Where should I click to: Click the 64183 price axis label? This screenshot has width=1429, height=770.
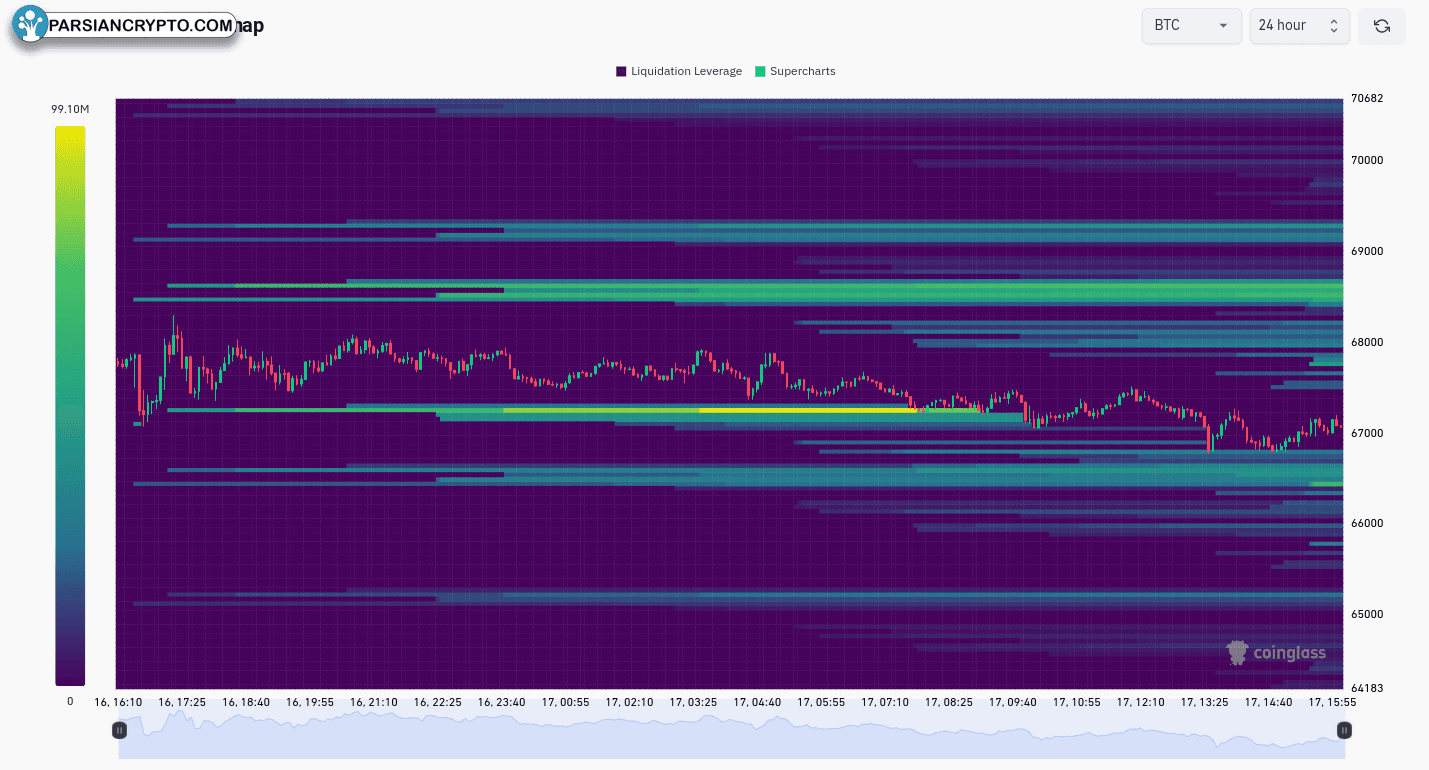1366,688
